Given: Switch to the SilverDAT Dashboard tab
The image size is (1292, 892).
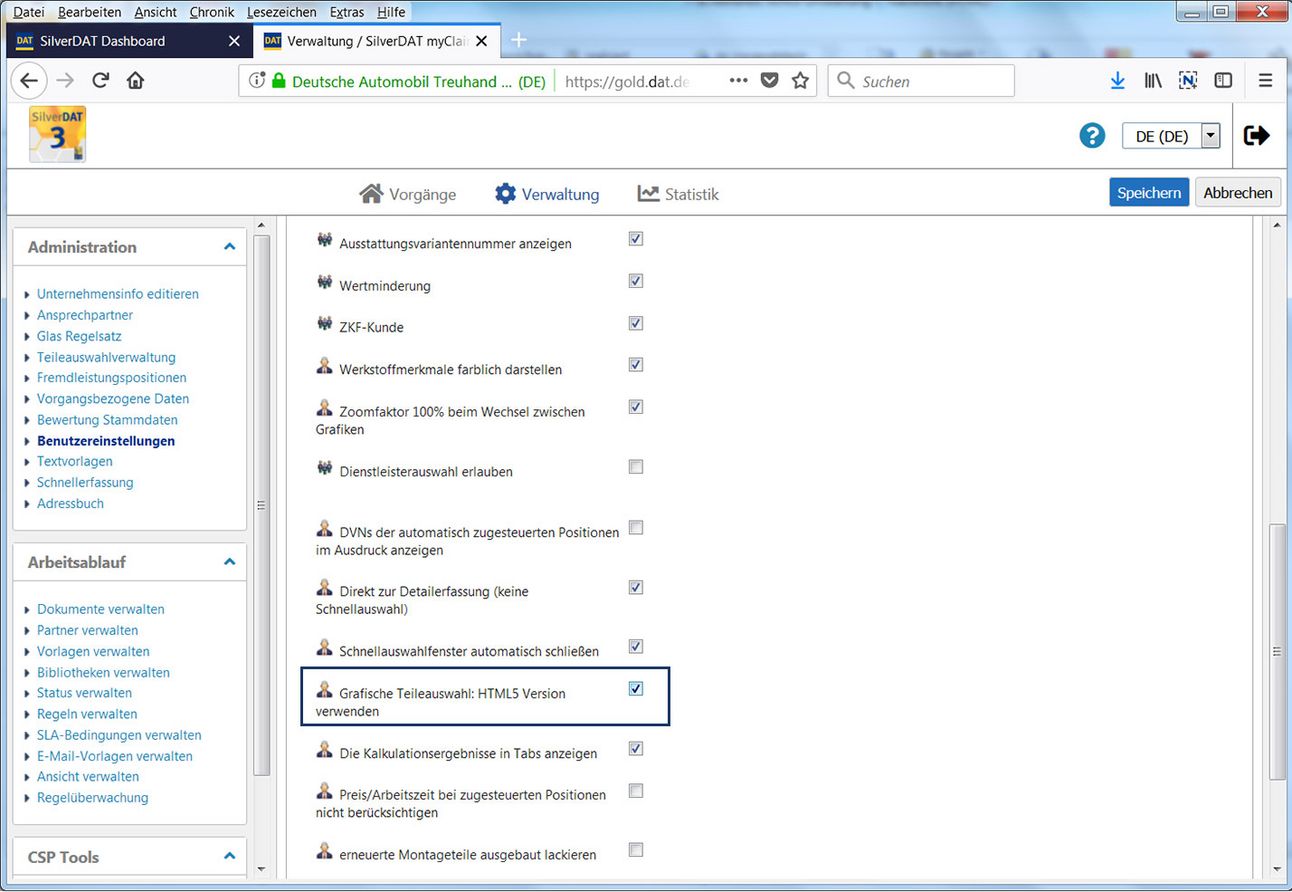Looking at the screenshot, I should pos(103,41).
